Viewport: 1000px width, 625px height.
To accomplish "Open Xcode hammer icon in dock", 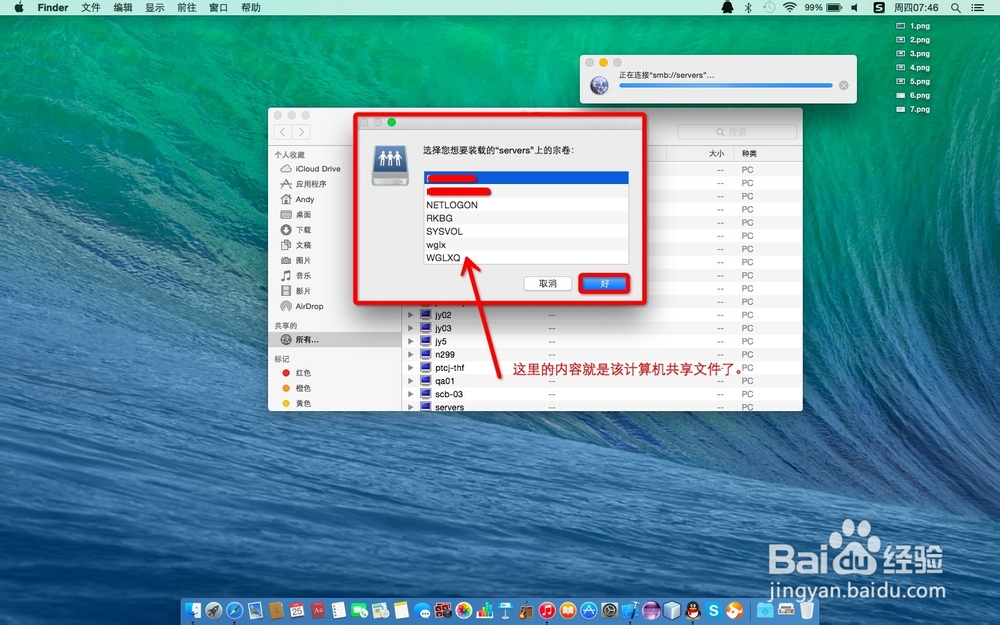I will 630,610.
